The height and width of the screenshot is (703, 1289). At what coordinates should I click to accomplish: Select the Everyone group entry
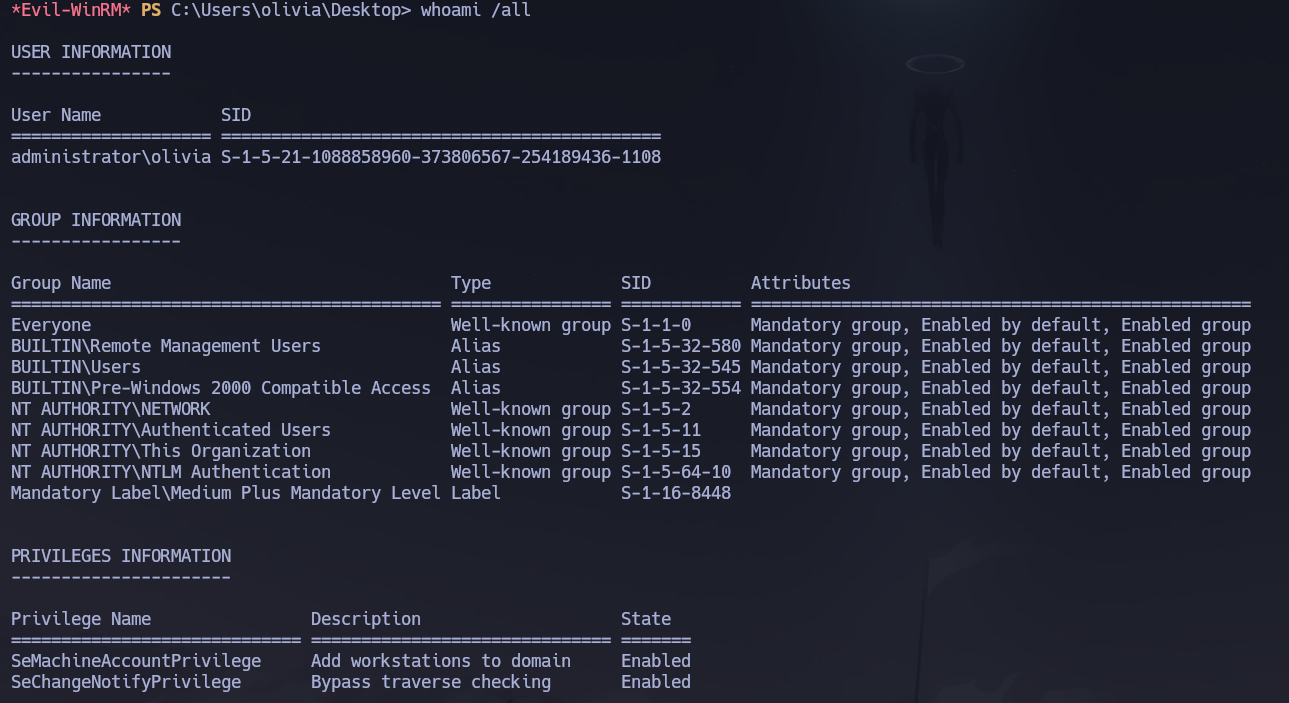(48, 324)
